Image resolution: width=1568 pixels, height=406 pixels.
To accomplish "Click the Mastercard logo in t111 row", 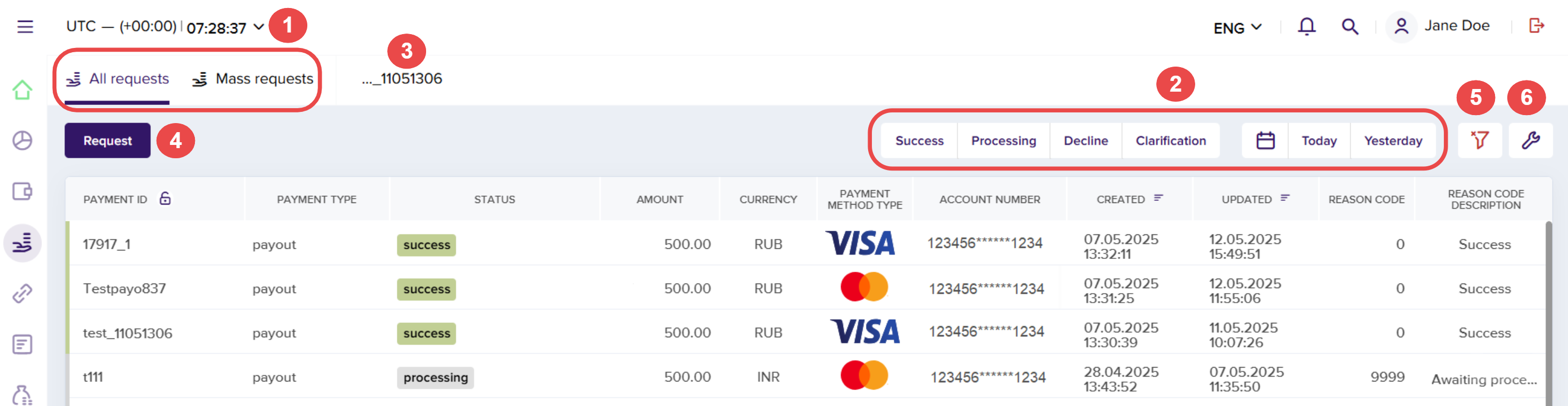I will (864, 375).
